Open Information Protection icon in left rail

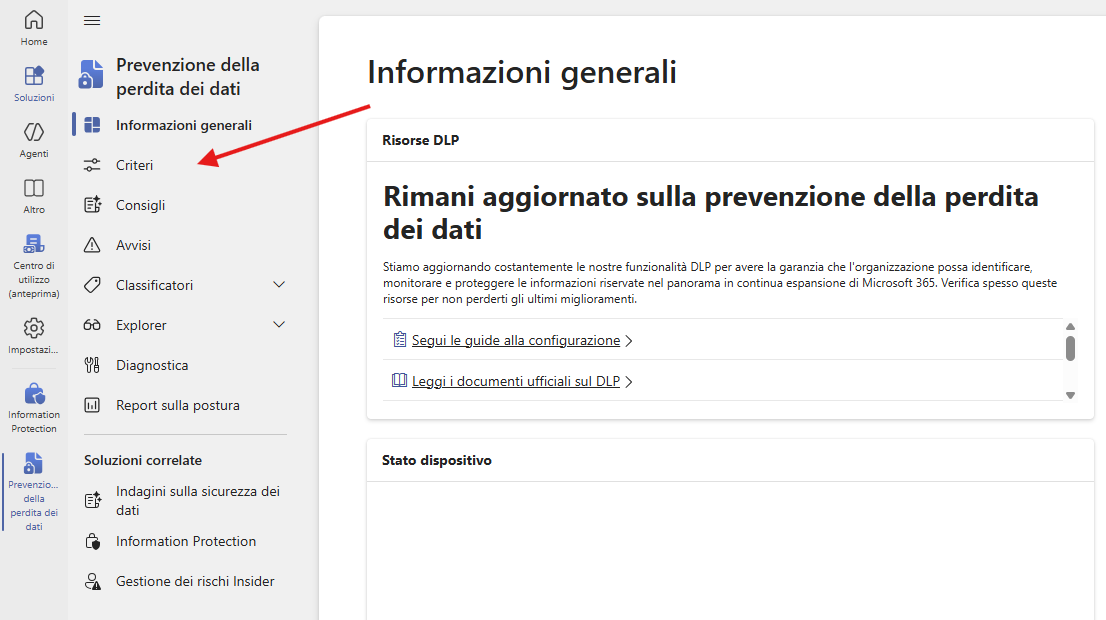coord(34,393)
